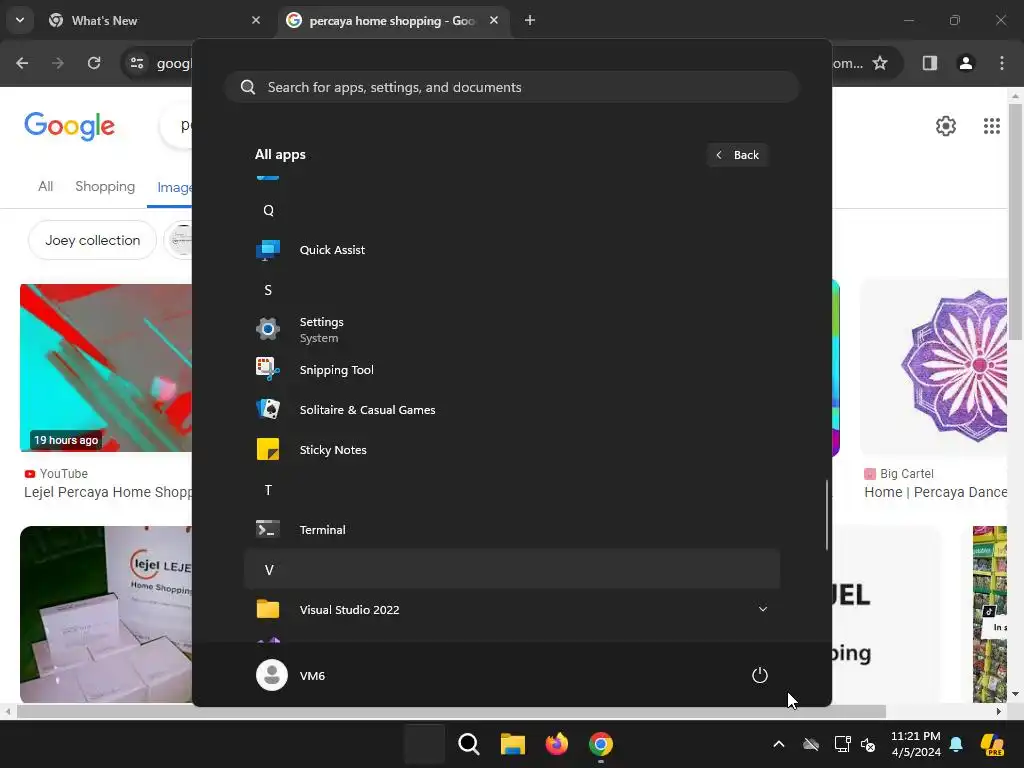Expand Visual Studio 2022 folder chevron
1024x768 pixels.
(762, 609)
